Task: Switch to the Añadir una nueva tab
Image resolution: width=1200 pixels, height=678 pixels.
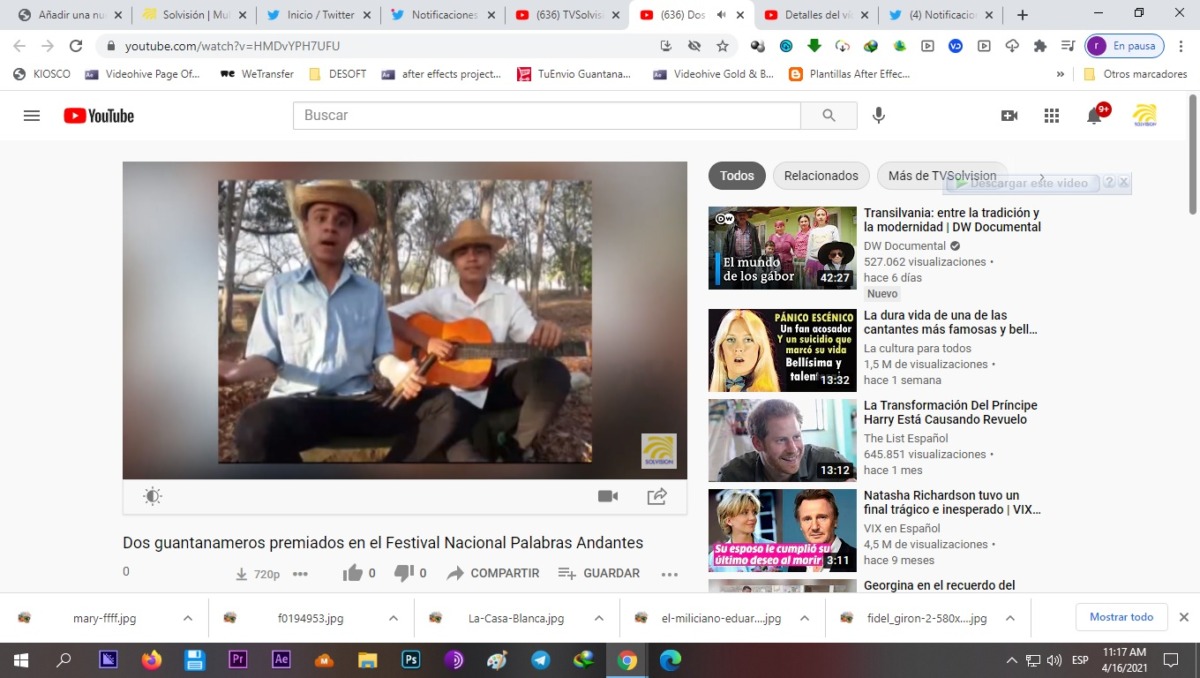Action: tap(70, 15)
